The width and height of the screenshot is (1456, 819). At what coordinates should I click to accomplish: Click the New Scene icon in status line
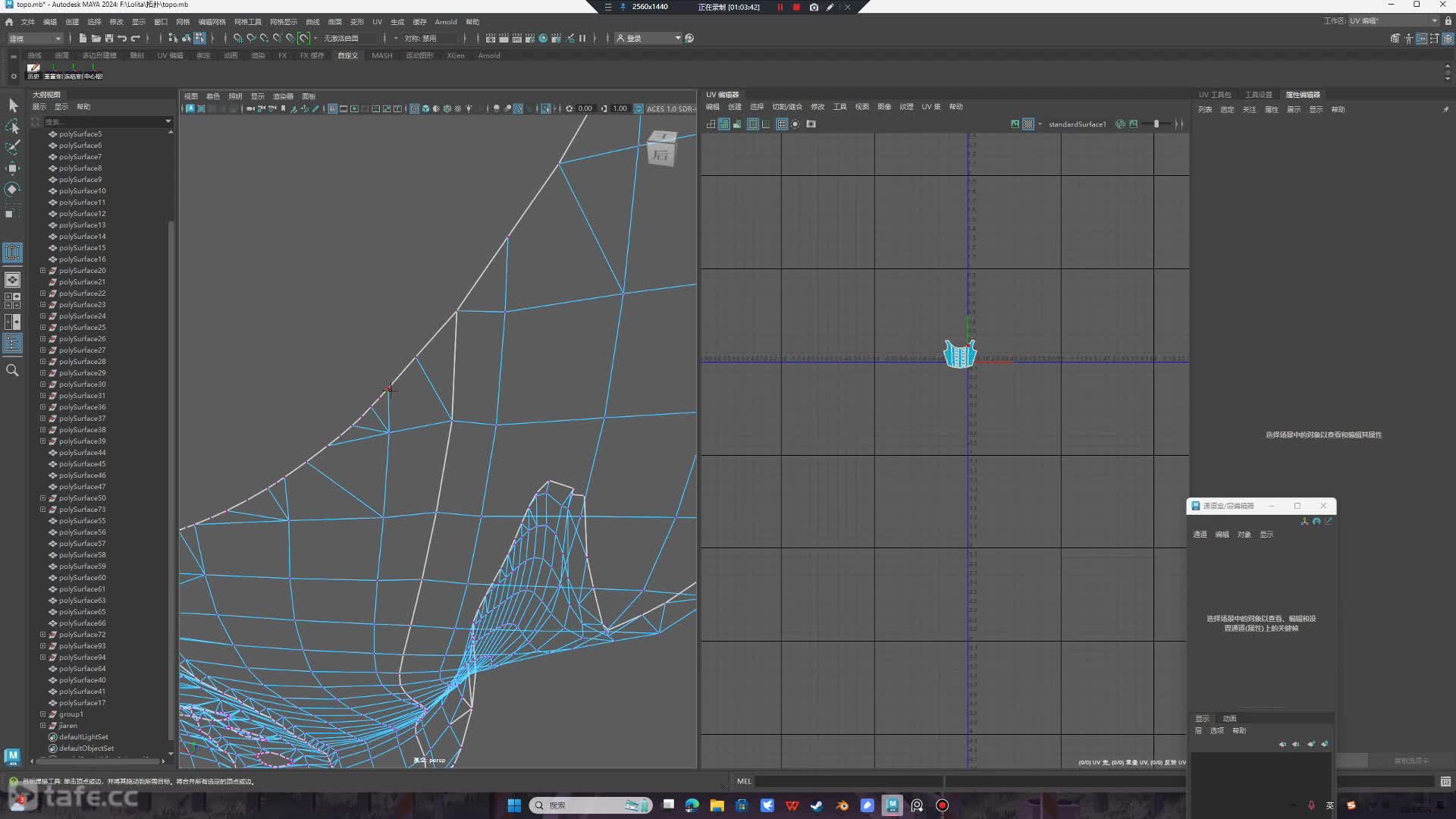83,38
